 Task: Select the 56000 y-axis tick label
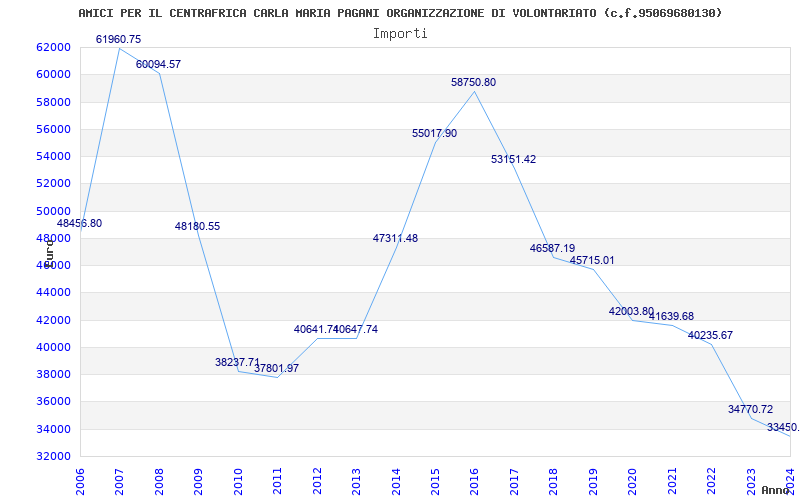point(53,129)
